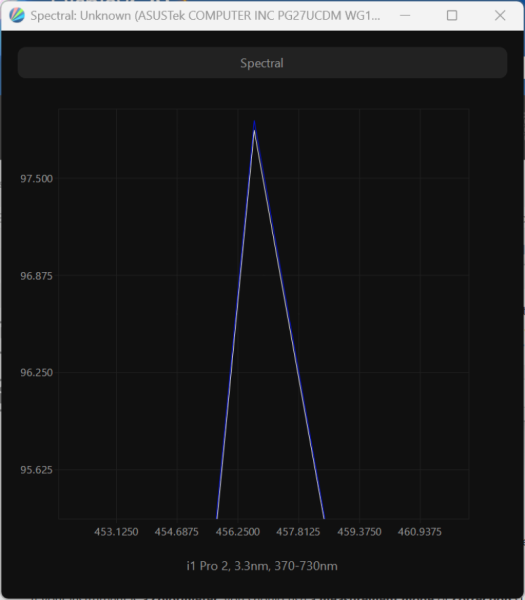Click the 454.6875 x-axis label
Image resolution: width=525 pixels, height=600 pixels.
pyautogui.click(x=177, y=532)
